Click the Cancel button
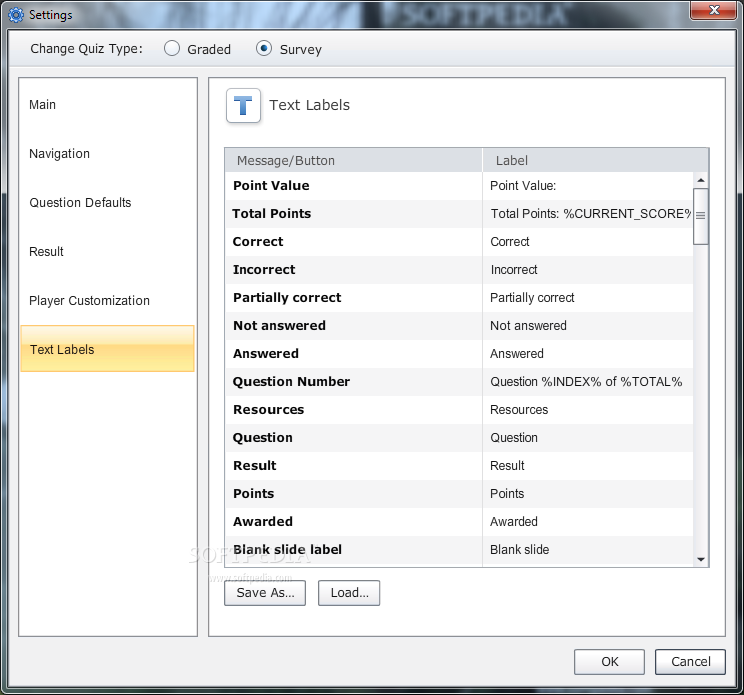This screenshot has width=744, height=695. [x=690, y=662]
